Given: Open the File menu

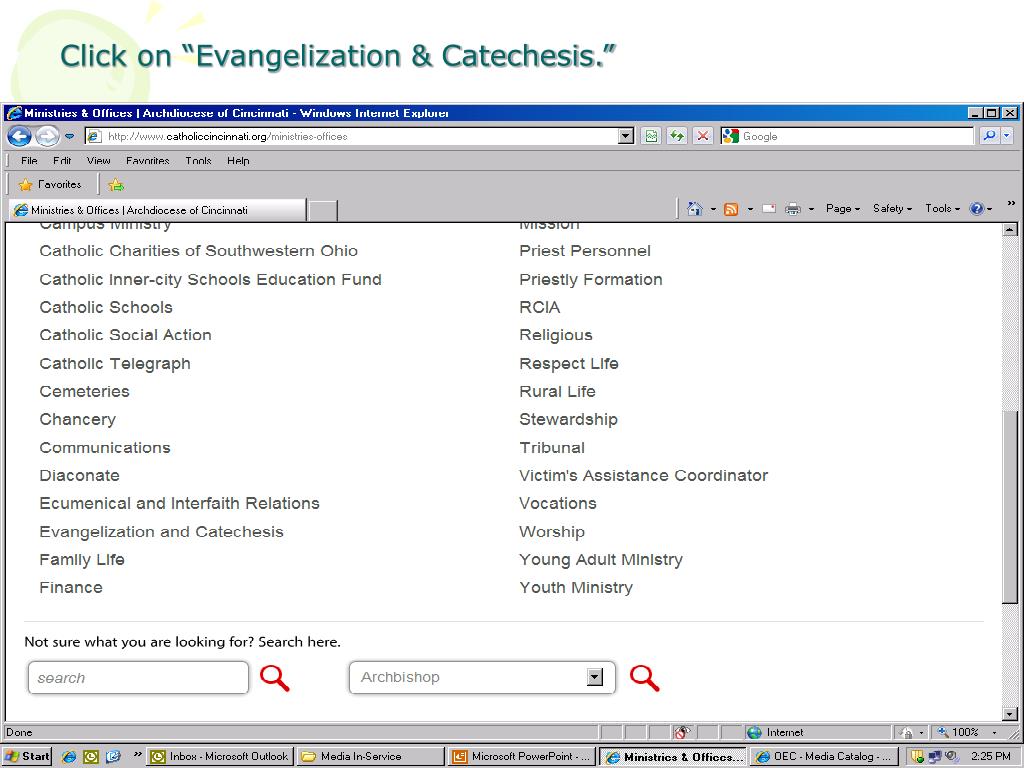Looking at the screenshot, I should [x=29, y=161].
